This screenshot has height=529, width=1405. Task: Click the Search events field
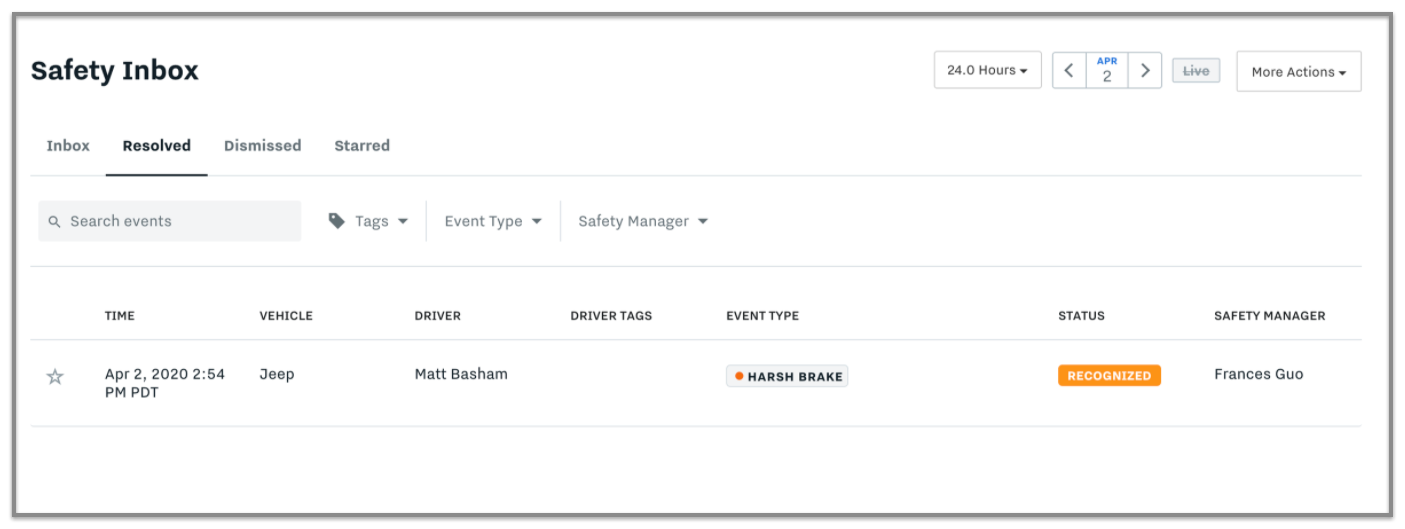(x=169, y=221)
